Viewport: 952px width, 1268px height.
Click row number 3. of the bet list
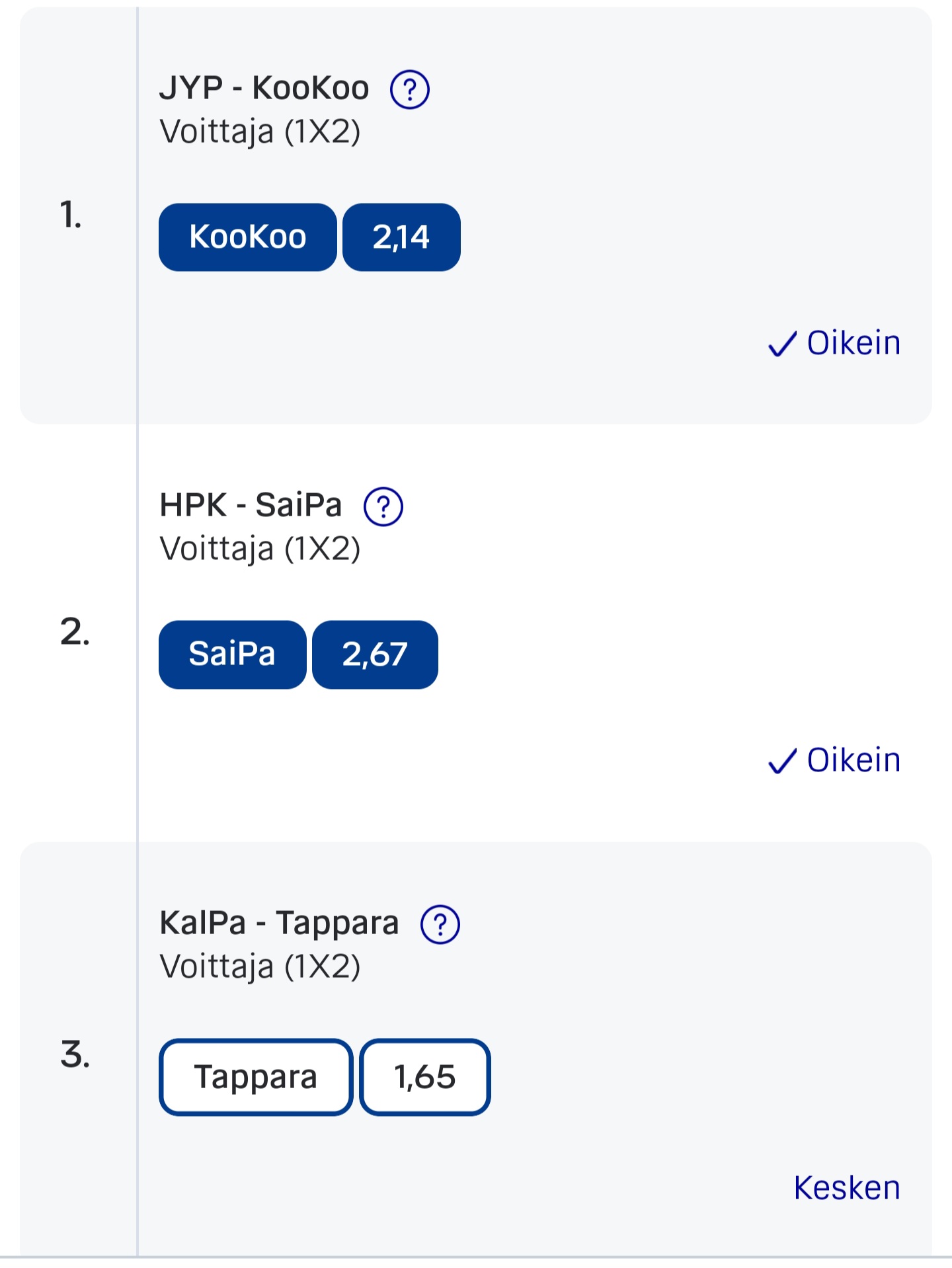tap(75, 1054)
